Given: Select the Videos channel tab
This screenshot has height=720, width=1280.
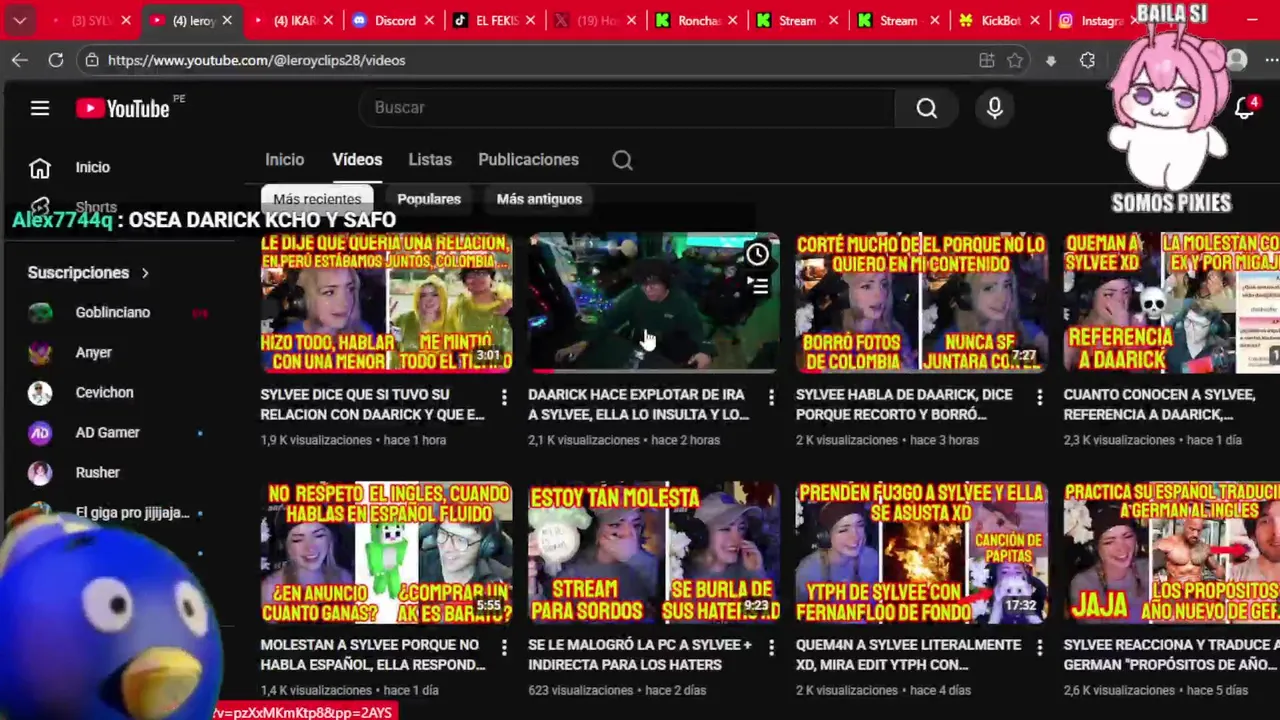Looking at the screenshot, I should point(357,160).
